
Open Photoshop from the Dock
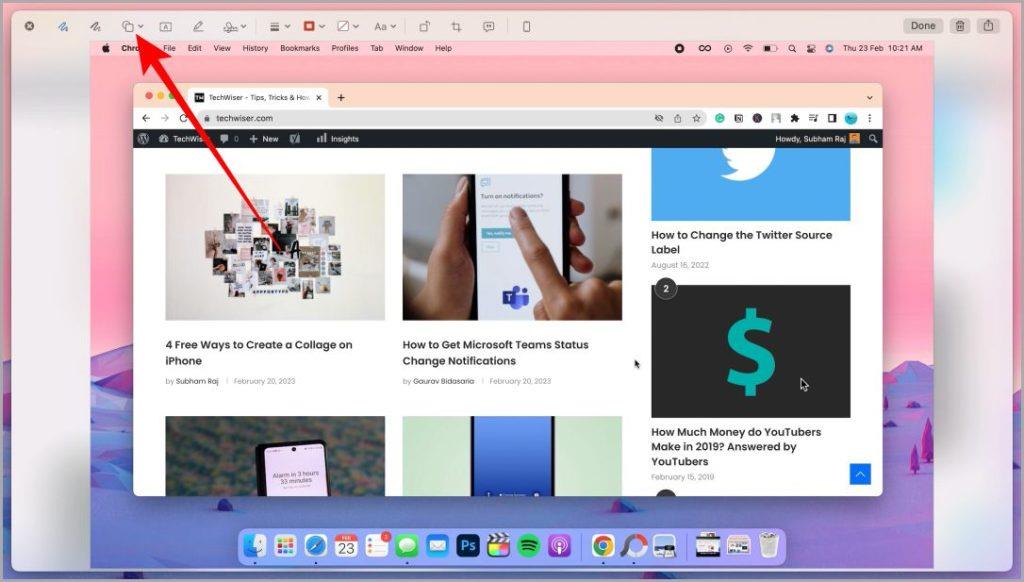pos(468,545)
